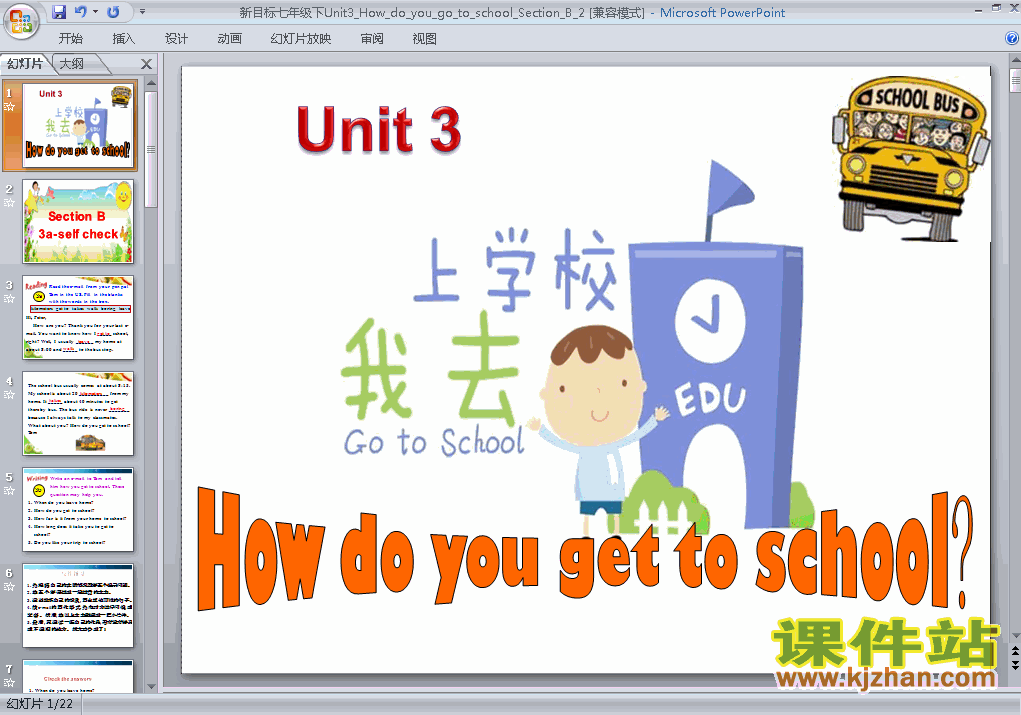Switch to the 大纲 outline tab
Image resolution: width=1021 pixels, height=715 pixels.
coord(72,63)
